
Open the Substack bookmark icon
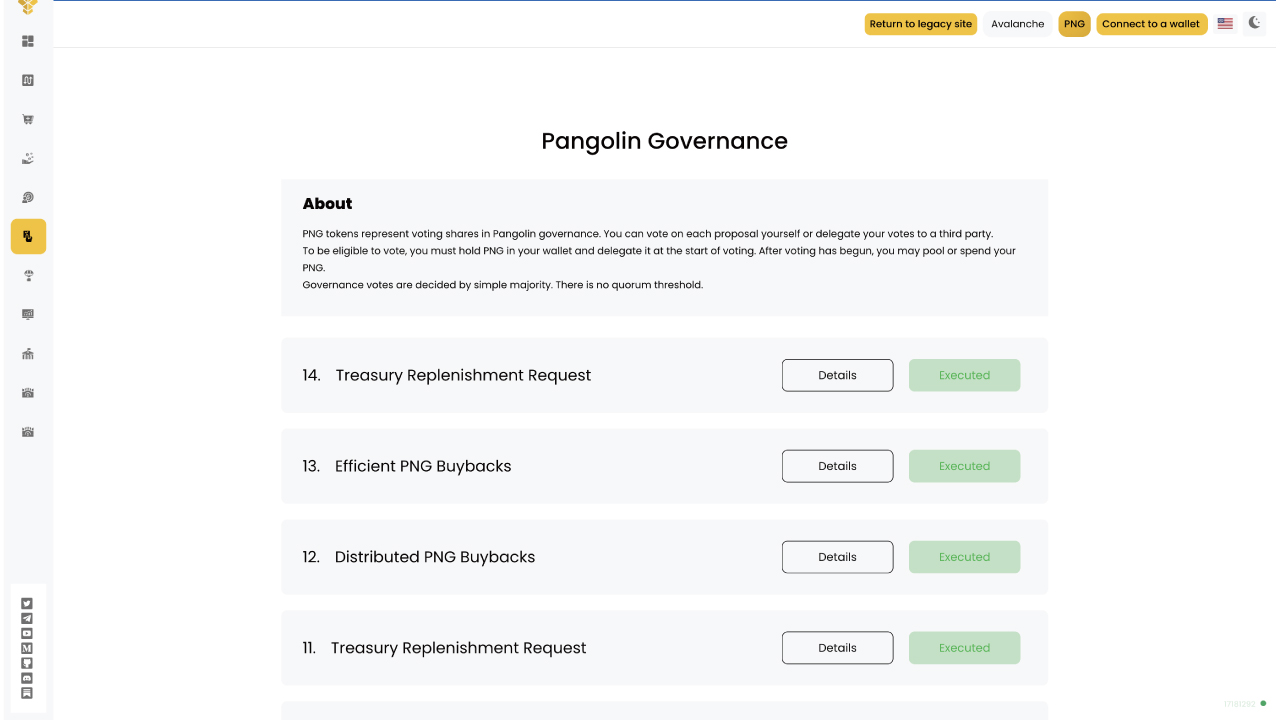click(27, 693)
